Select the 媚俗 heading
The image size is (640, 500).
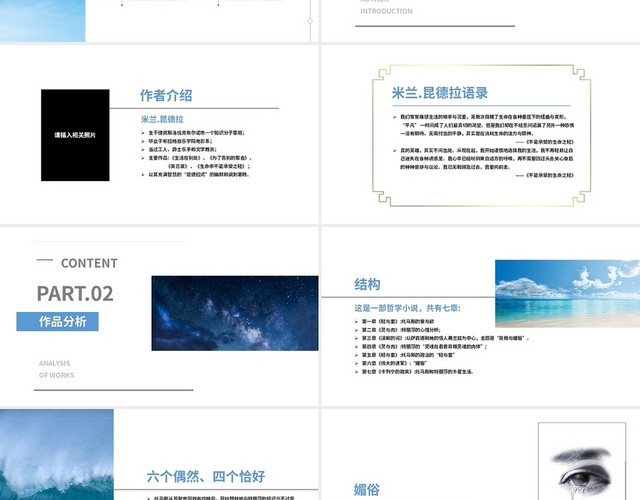click(x=367, y=489)
